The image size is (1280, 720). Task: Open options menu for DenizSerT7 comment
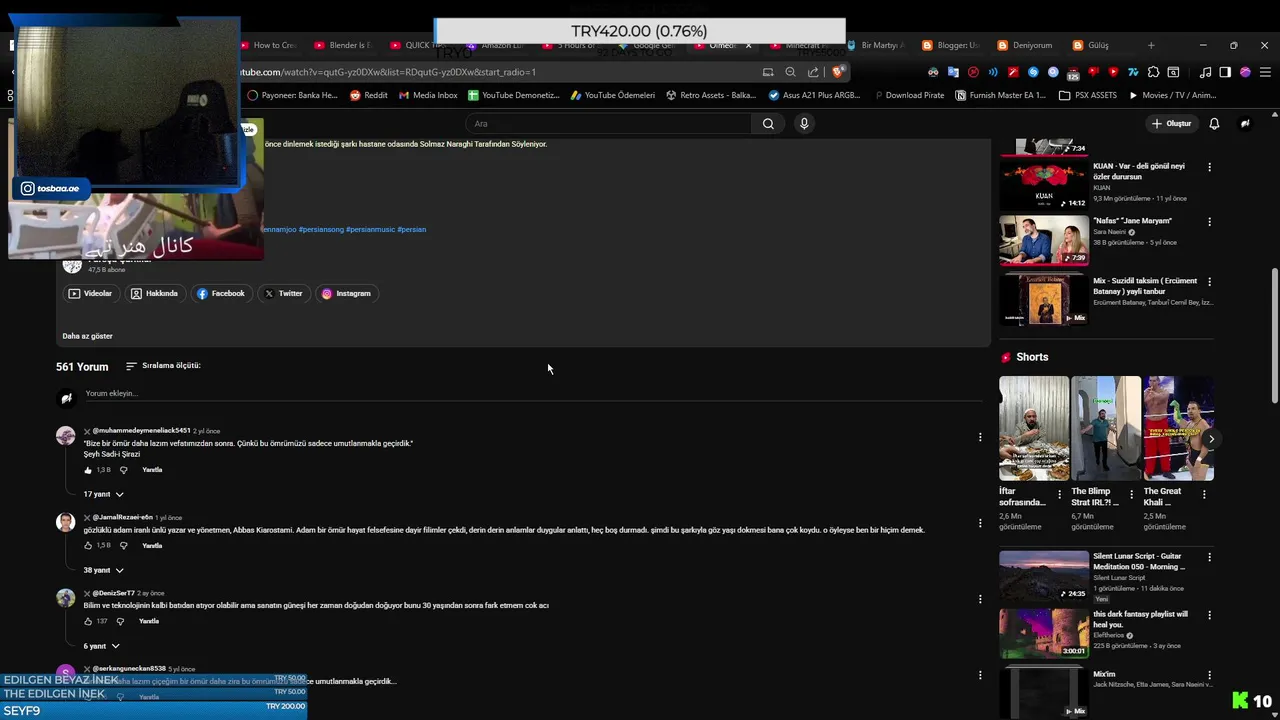point(980,599)
